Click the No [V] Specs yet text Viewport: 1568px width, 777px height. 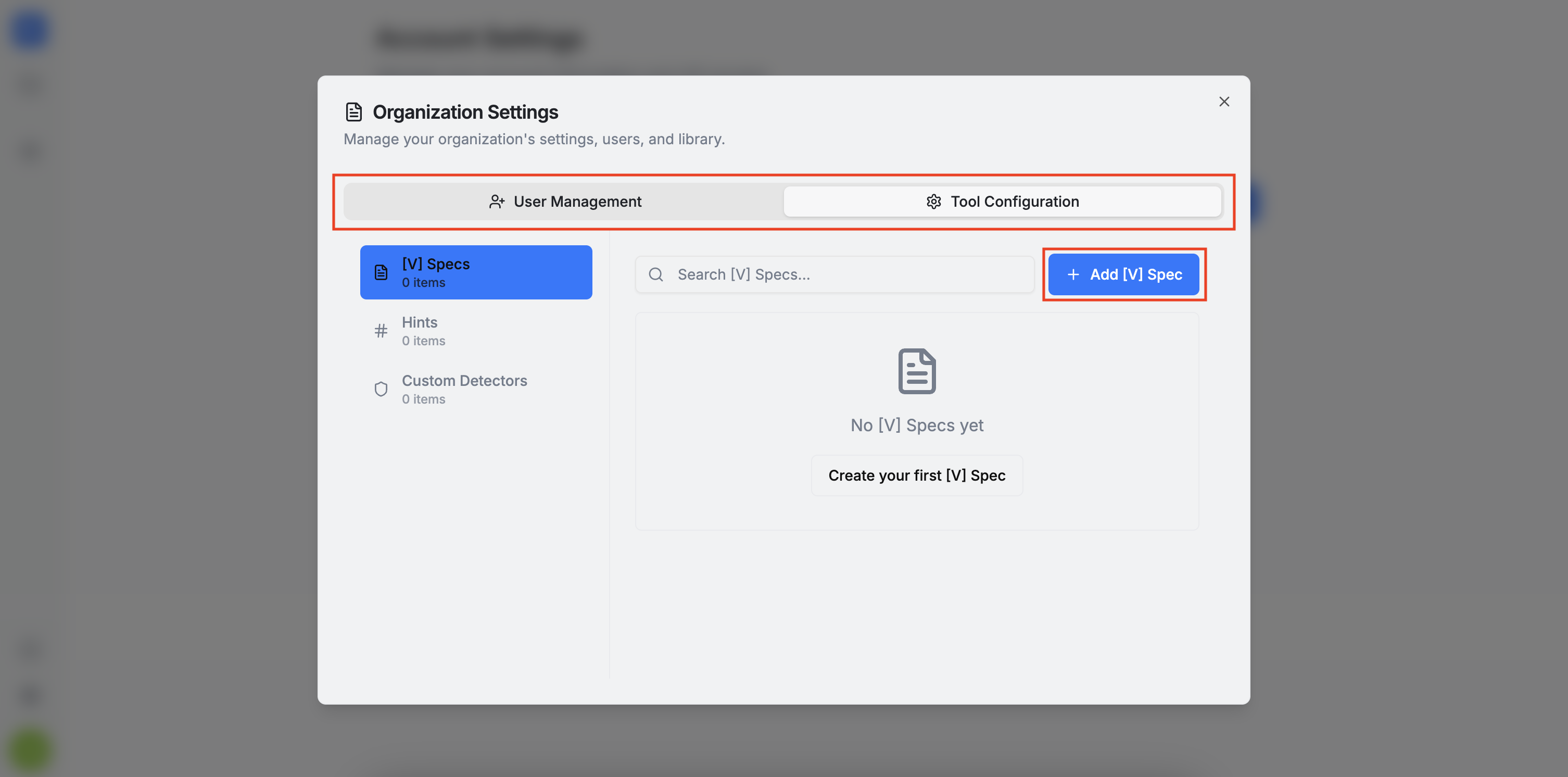[x=916, y=425]
